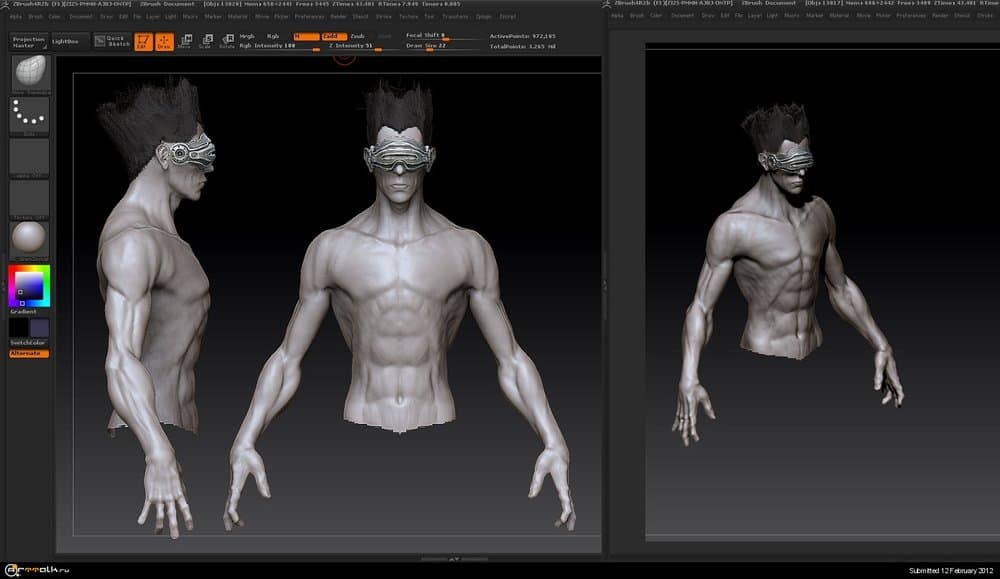
Task: Enable the Mrgb channel option
Action: pyautogui.click(x=247, y=36)
